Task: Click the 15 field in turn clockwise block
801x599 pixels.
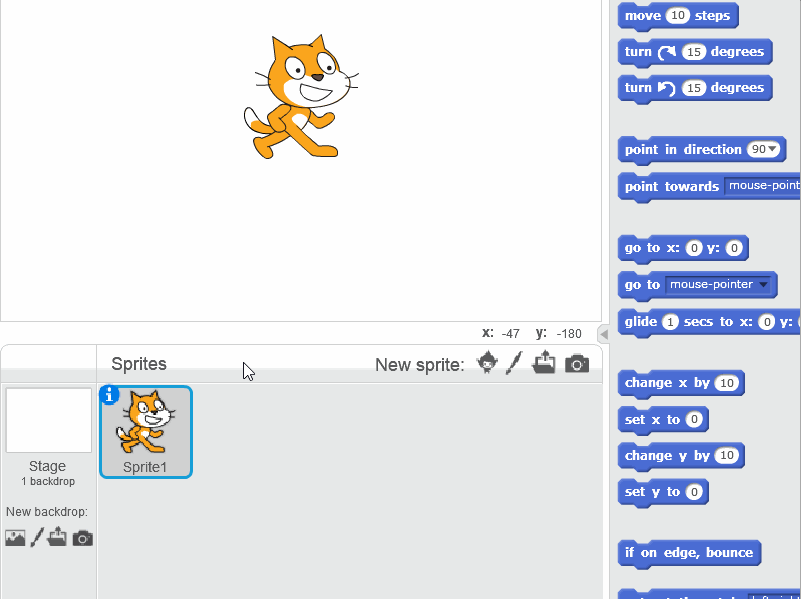Action: pos(694,52)
